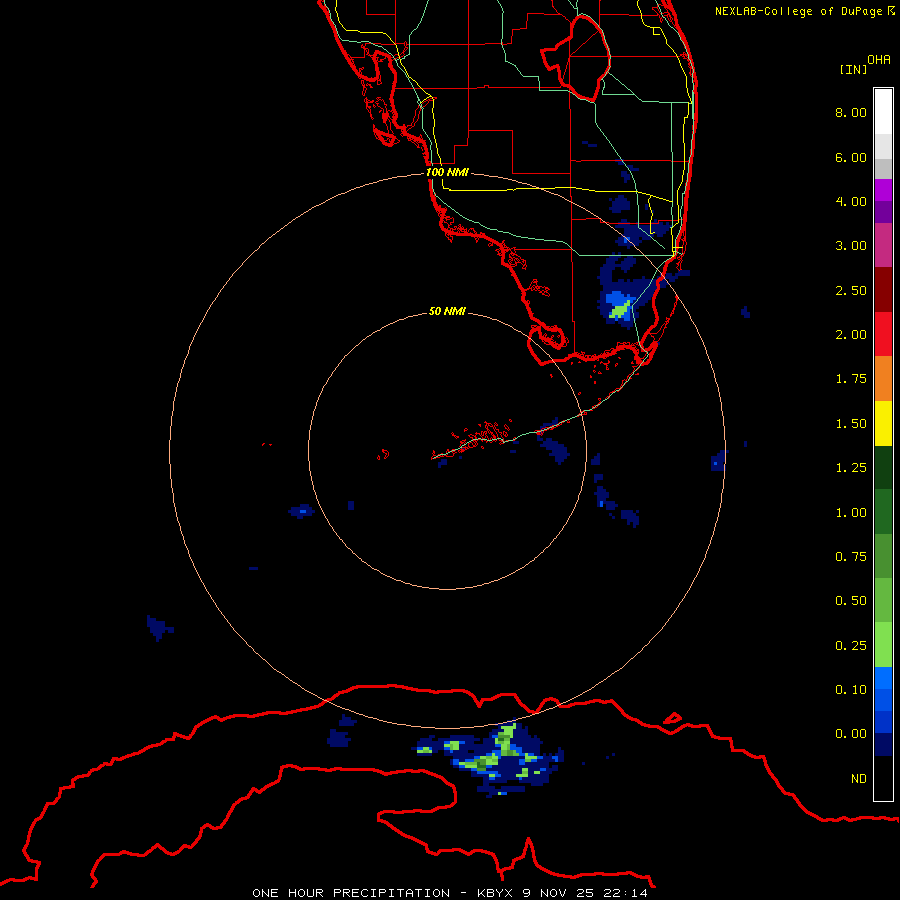Select the 1.50 legend value
Viewport: 900px width, 900px height.
click(851, 424)
